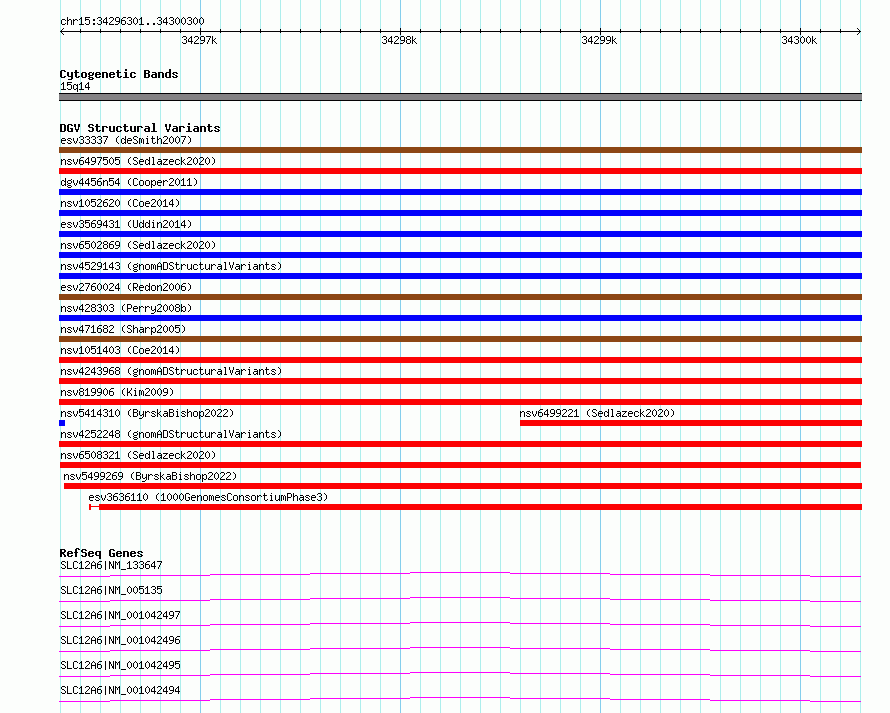This screenshot has height=713, width=890.
Task: Open nsv4243968 (gnomADStructuralVariants) label
Action: [171, 371]
